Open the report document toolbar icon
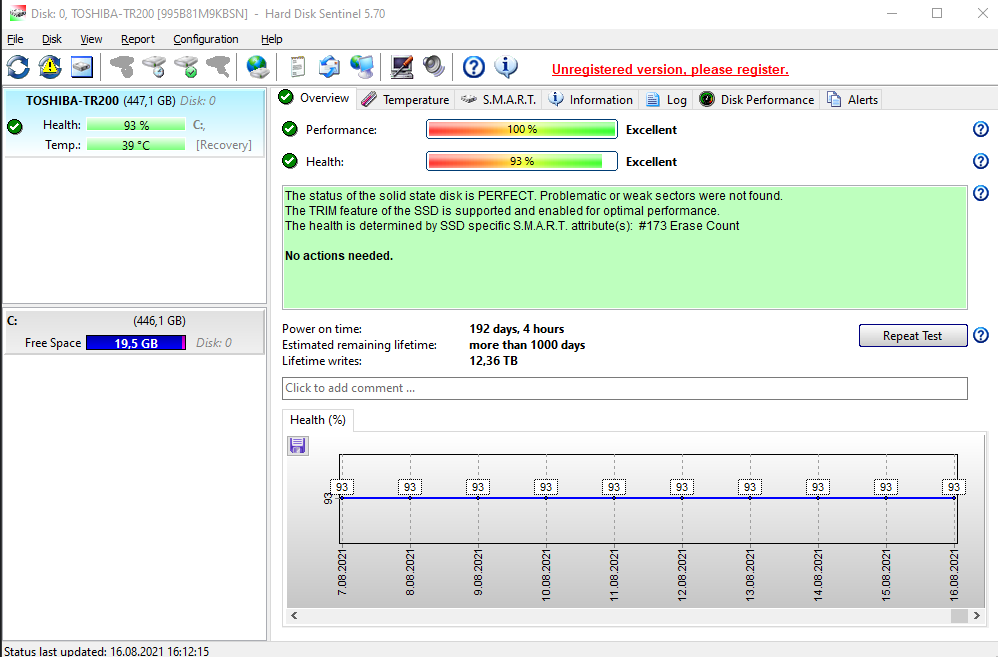This screenshot has width=998, height=657. click(297, 67)
